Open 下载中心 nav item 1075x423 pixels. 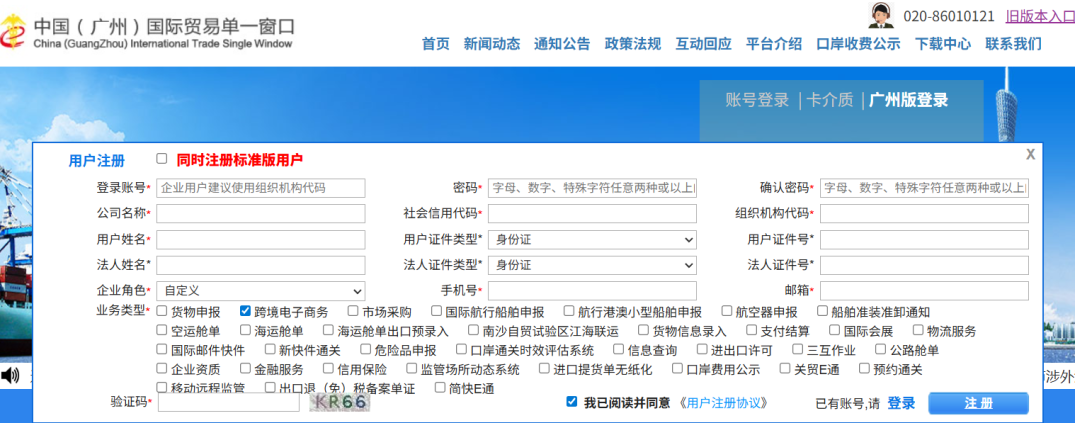(943, 44)
